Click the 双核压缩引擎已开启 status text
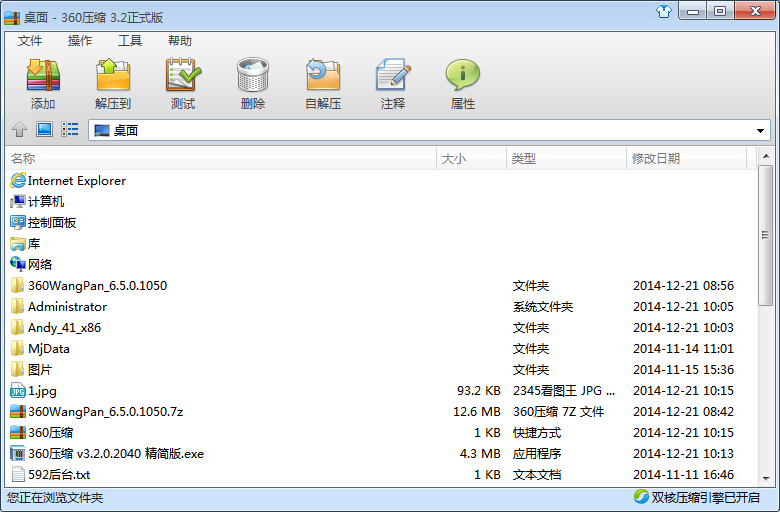The image size is (780, 512). [705, 497]
